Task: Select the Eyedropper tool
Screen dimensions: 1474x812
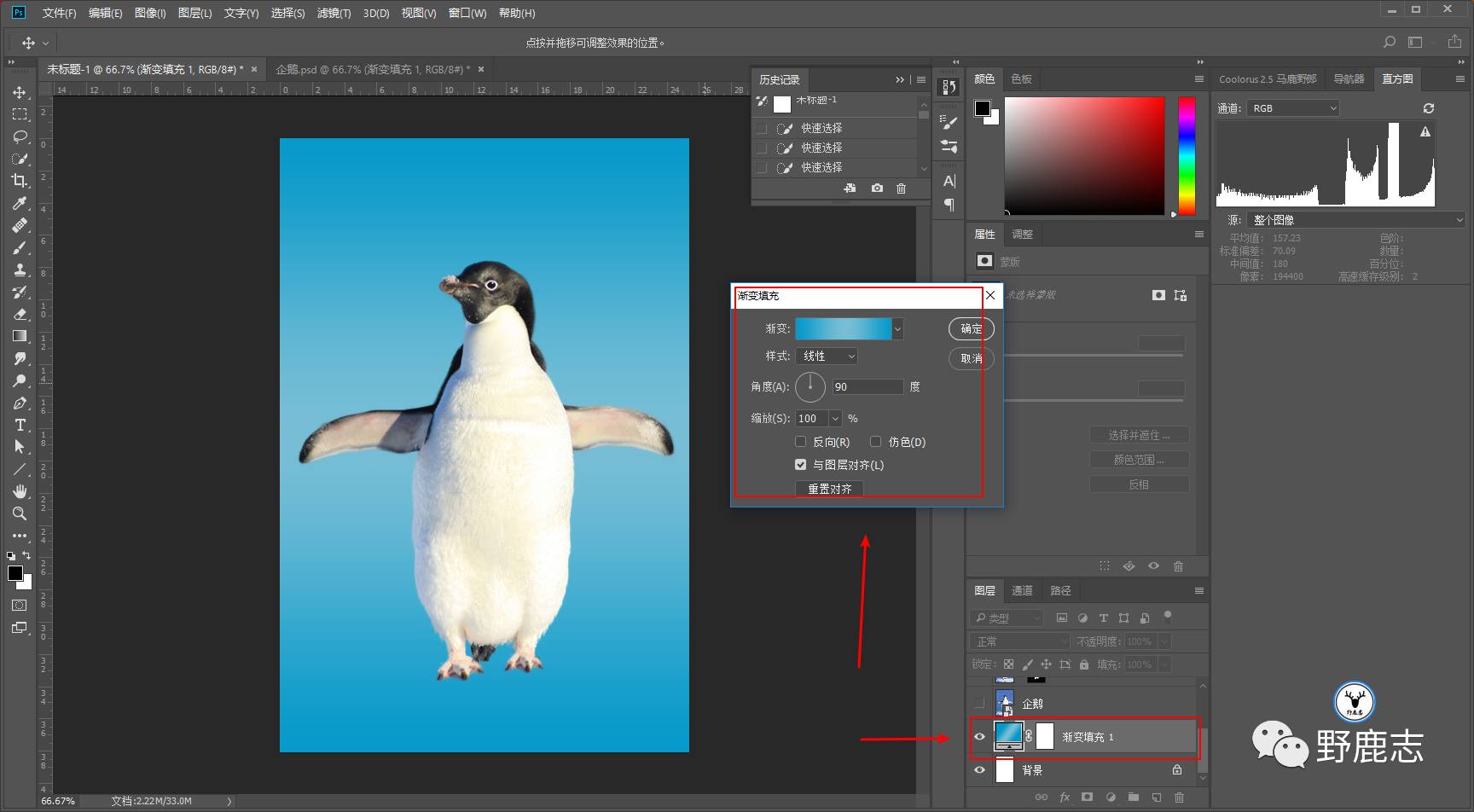Action: [19, 203]
